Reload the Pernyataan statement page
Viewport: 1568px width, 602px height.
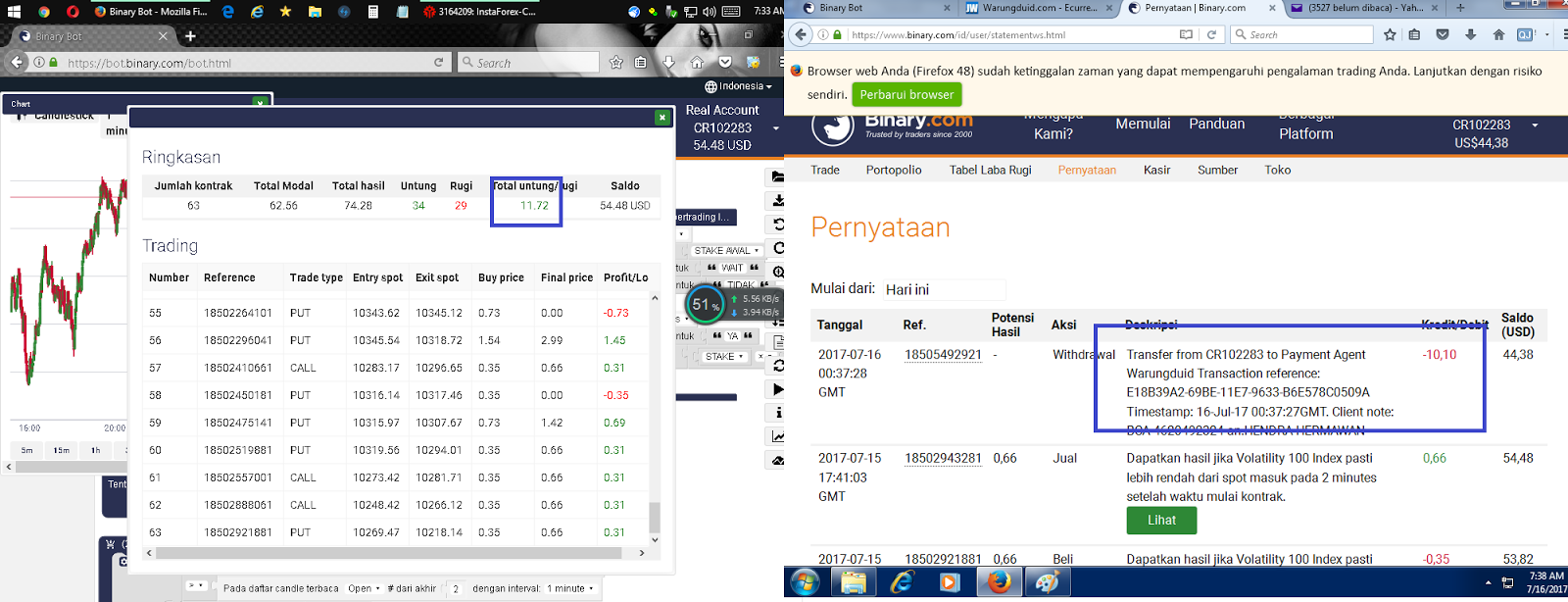1211,34
